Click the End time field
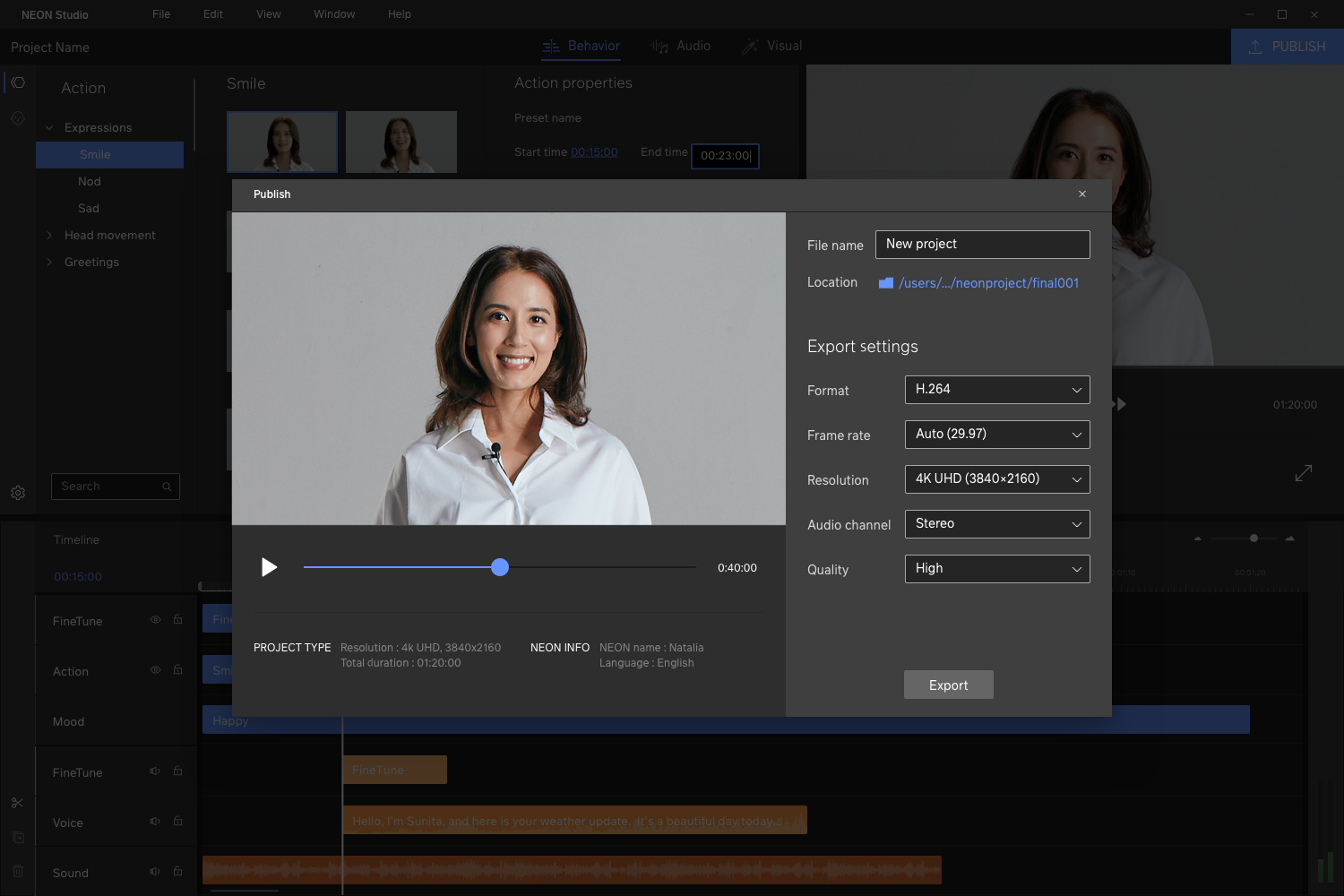Viewport: 1344px width, 896px height. (x=726, y=156)
